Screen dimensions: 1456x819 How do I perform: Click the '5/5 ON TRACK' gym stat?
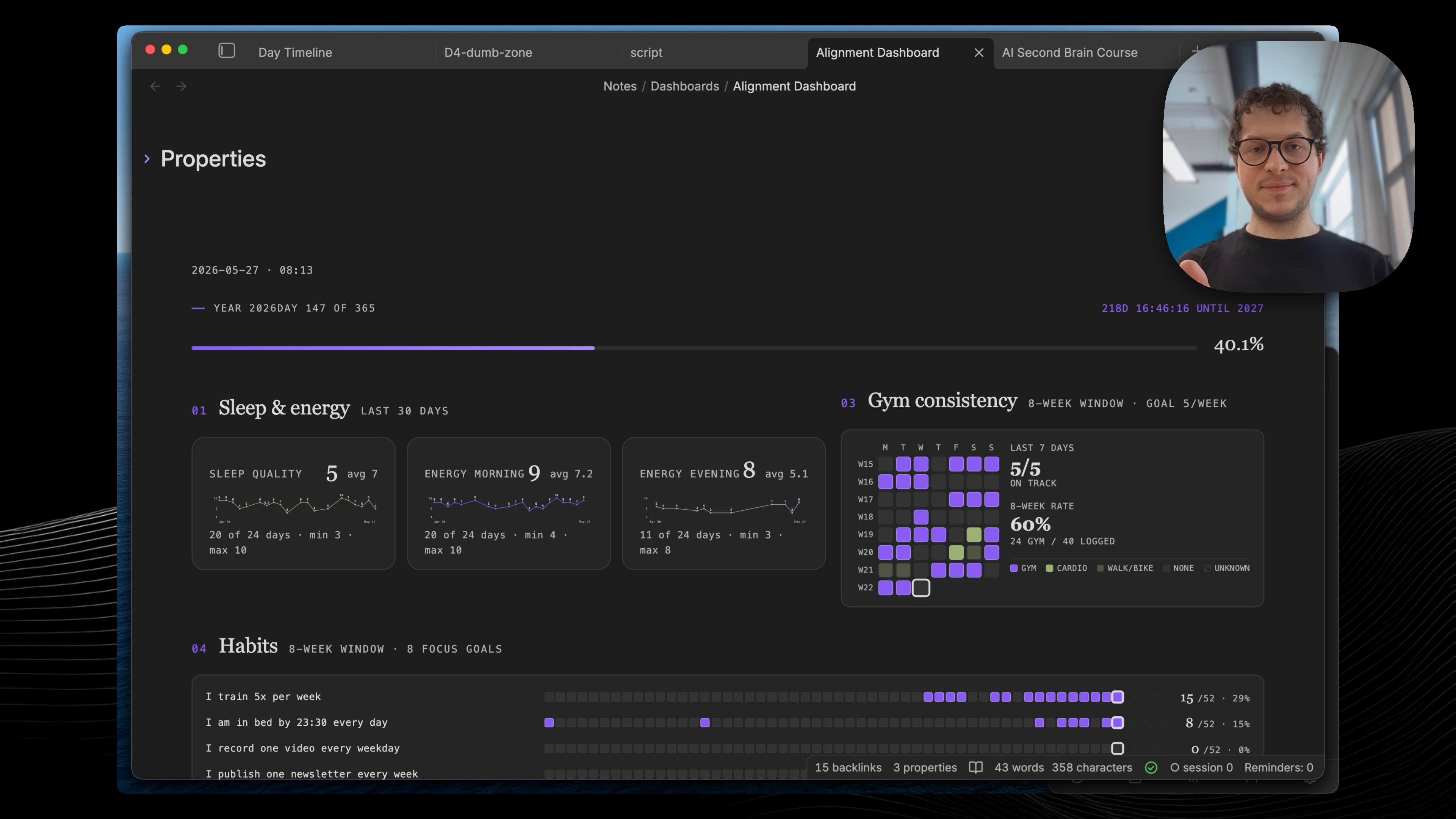point(1033,474)
